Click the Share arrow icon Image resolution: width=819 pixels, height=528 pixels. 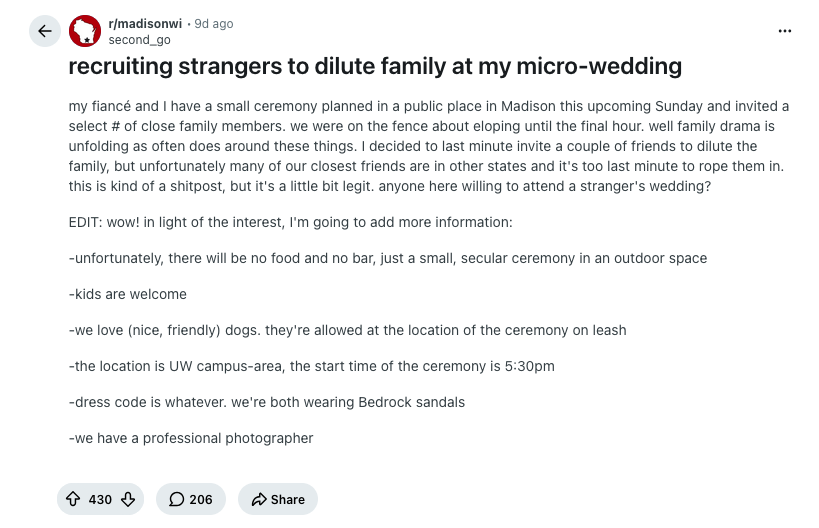259,499
